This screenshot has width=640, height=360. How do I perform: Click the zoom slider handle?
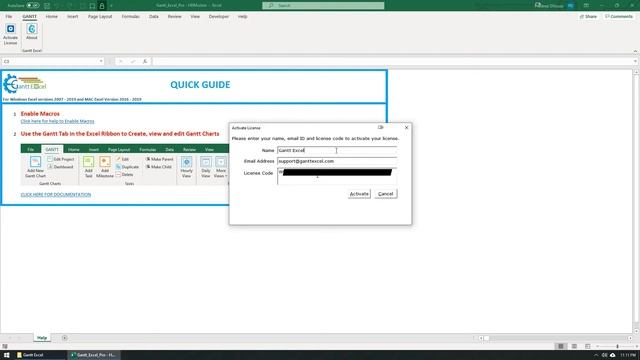click(x=617, y=347)
